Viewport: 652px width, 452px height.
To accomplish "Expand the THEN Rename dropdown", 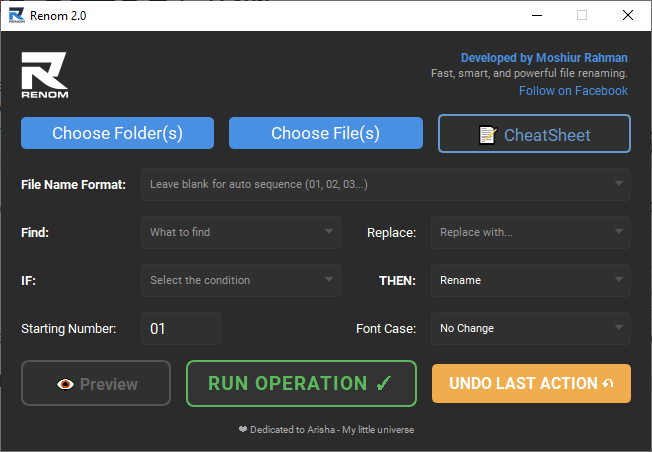I will [619, 280].
